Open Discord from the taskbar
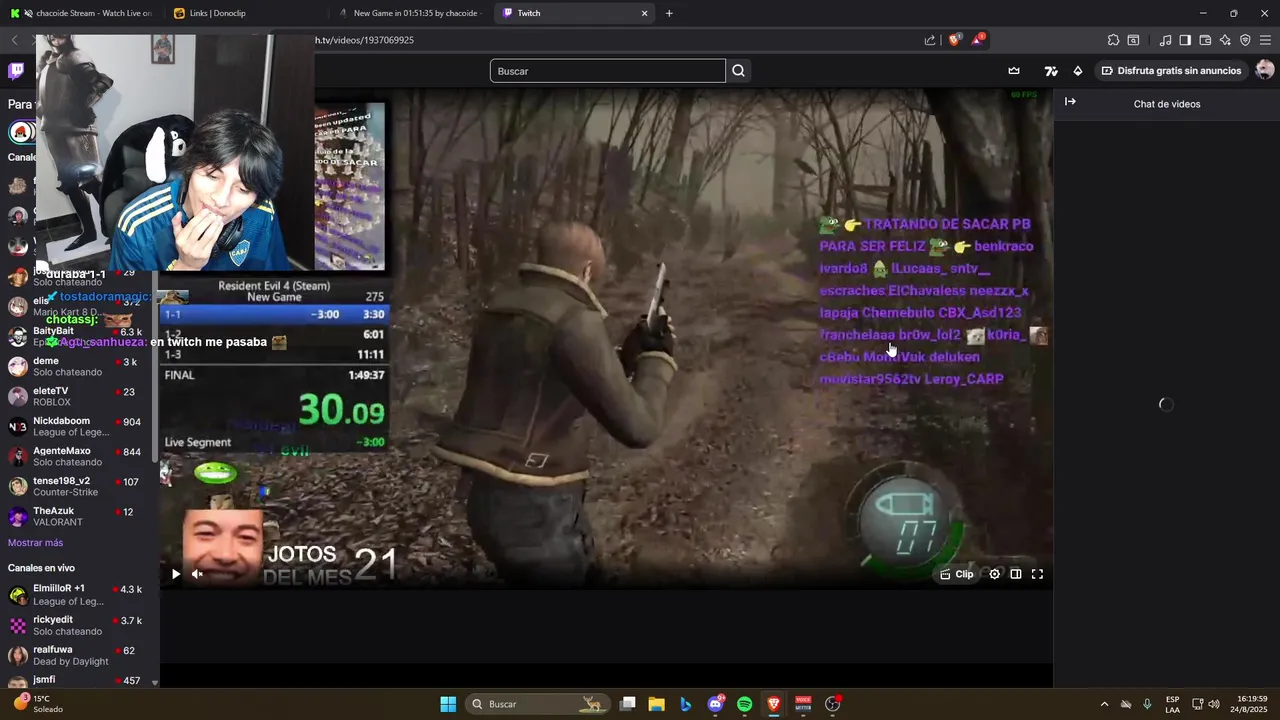1280x720 pixels. click(x=715, y=704)
